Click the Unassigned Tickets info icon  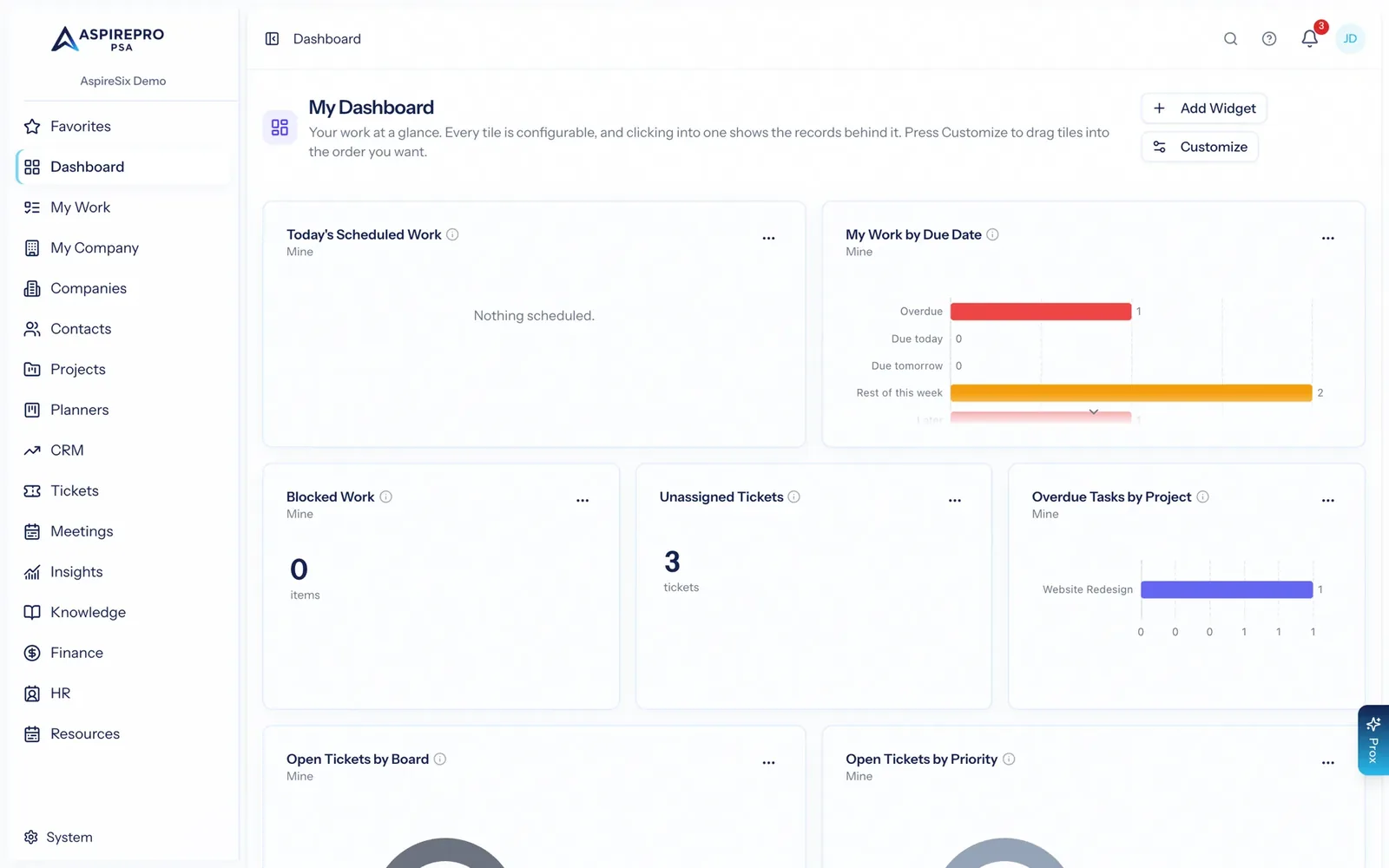coord(793,496)
